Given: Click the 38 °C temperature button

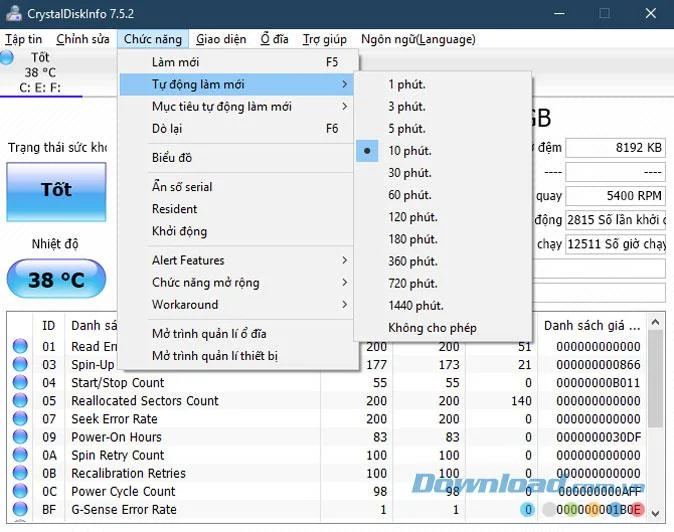Looking at the screenshot, I should 56,279.
